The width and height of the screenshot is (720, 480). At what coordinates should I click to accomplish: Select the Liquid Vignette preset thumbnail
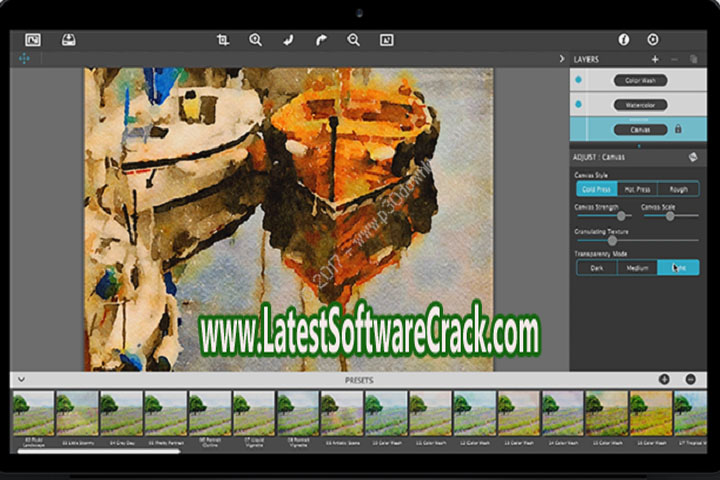[254, 413]
